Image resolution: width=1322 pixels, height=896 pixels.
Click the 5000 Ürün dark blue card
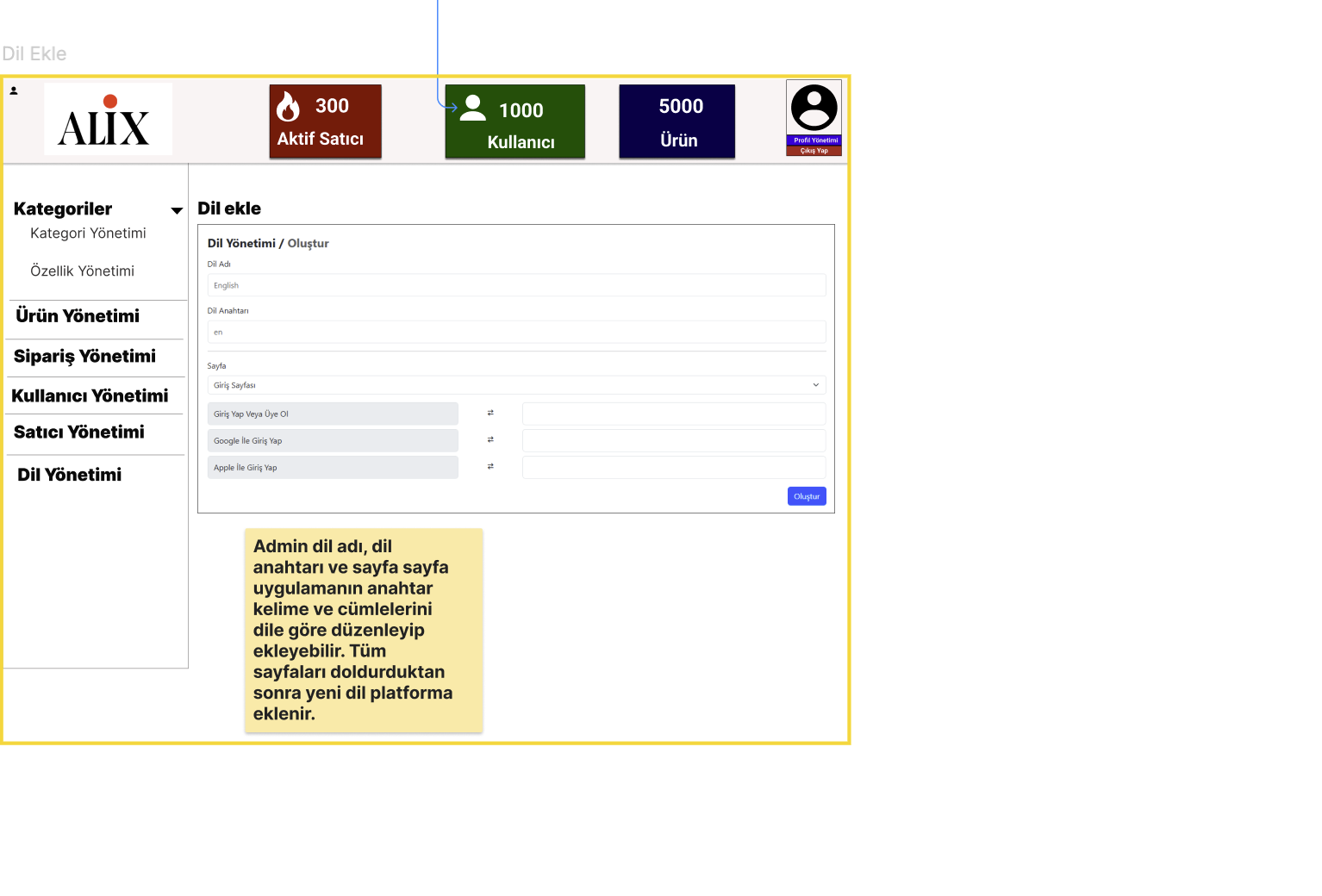pos(677,121)
